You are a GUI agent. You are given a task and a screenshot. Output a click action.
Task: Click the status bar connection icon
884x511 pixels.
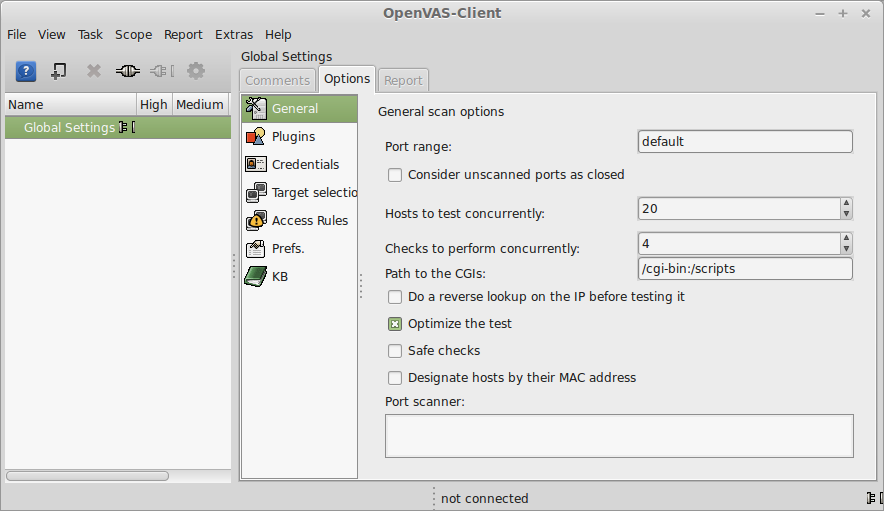[874, 498]
